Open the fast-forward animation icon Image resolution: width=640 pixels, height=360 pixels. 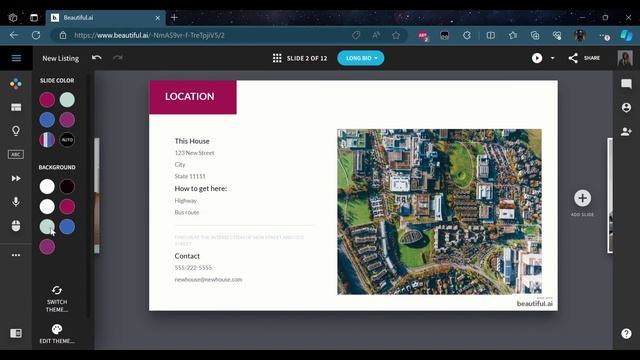(x=16, y=178)
